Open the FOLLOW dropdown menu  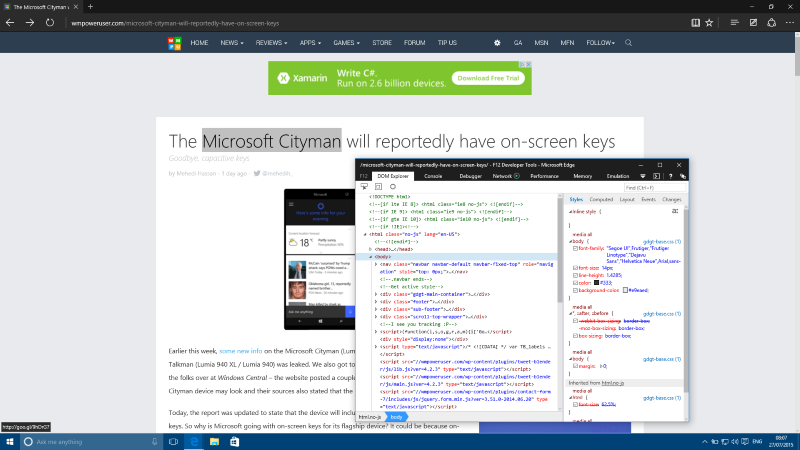[600, 43]
